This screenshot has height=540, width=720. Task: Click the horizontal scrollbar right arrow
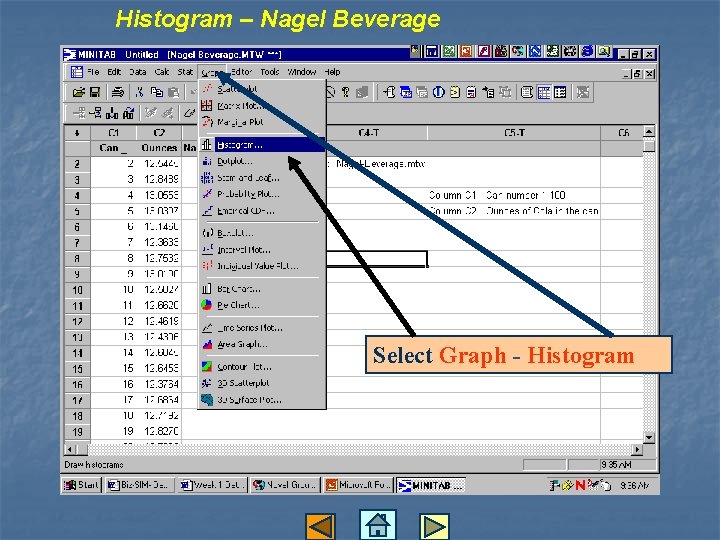click(637, 450)
